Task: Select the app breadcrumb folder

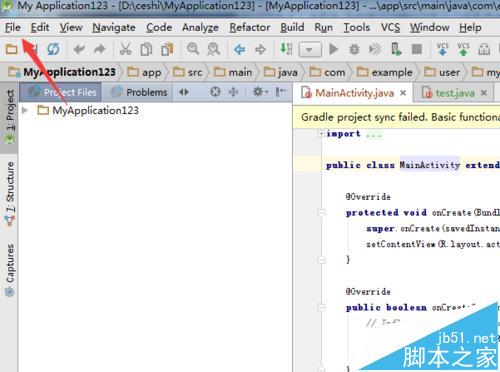Action: 145,72
